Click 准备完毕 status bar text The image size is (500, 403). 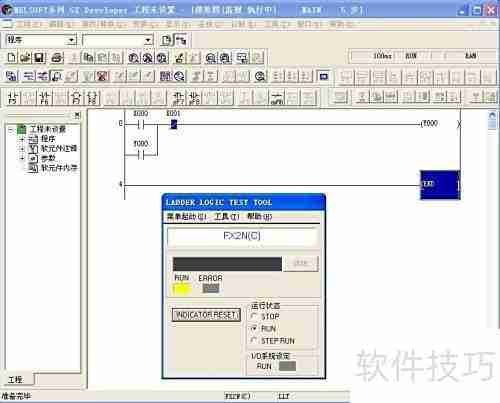coord(16,396)
